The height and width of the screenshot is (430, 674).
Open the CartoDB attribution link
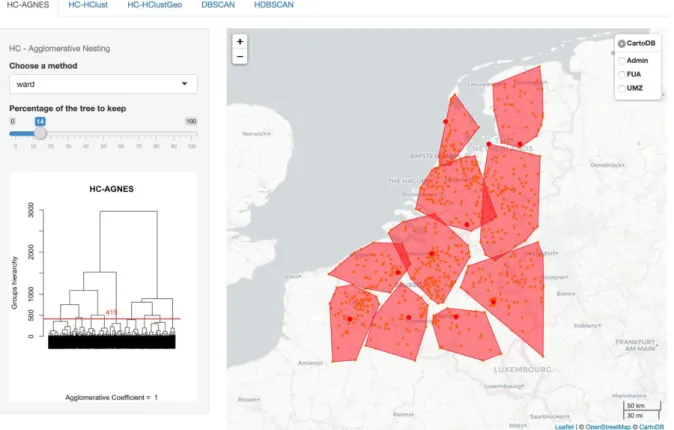coord(651,427)
